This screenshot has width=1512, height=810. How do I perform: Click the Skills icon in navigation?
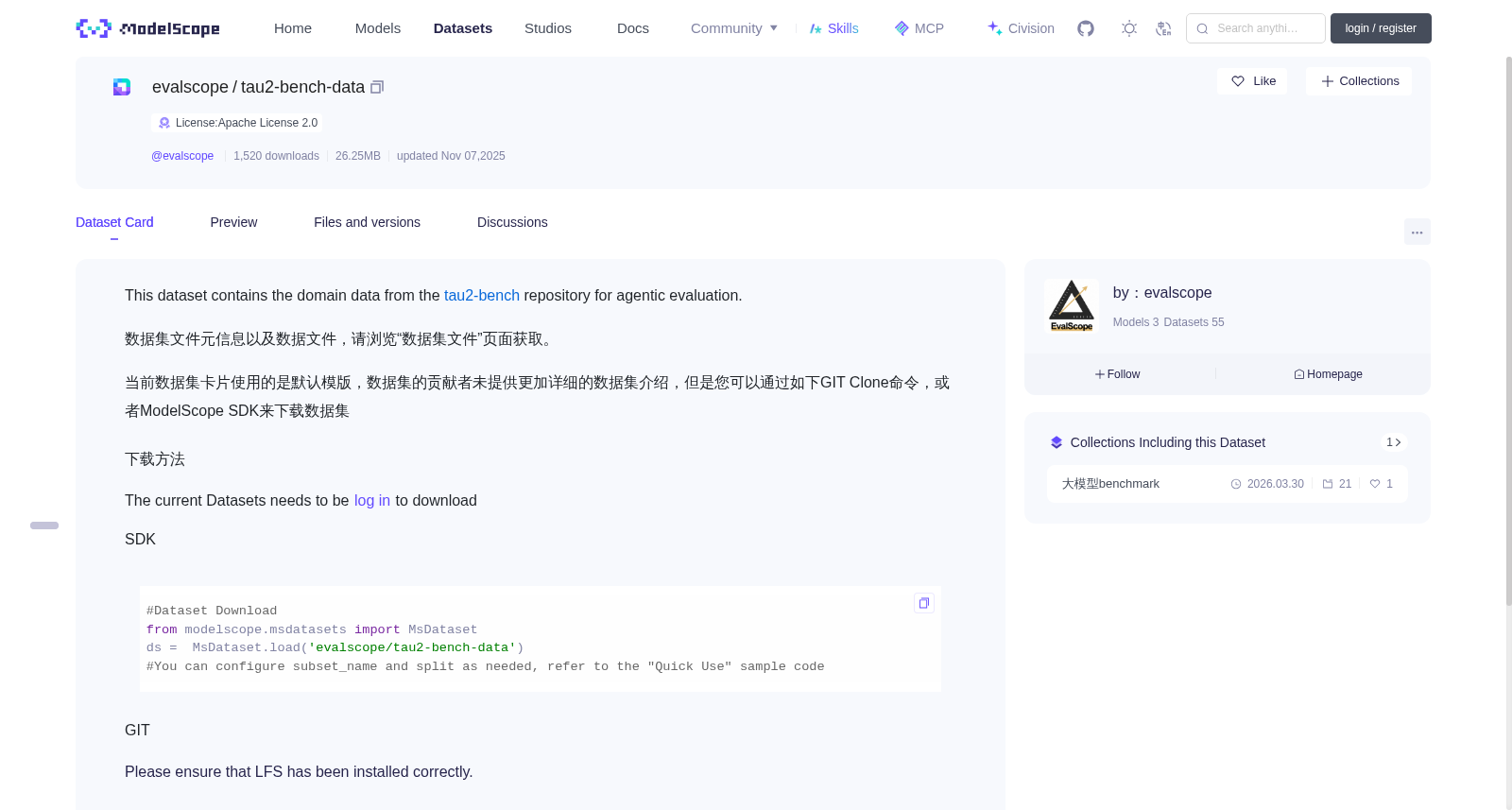click(816, 28)
